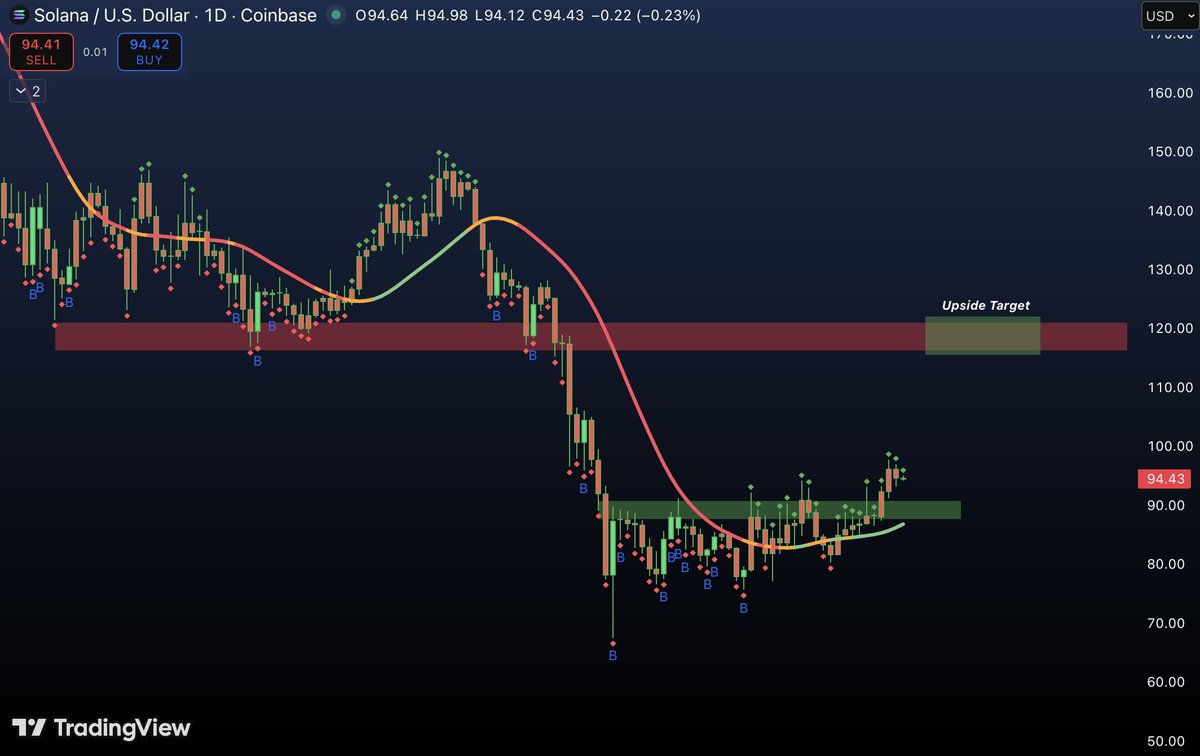Click the blue BUY 94.42 button
The height and width of the screenshot is (756, 1200).
pos(149,51)
